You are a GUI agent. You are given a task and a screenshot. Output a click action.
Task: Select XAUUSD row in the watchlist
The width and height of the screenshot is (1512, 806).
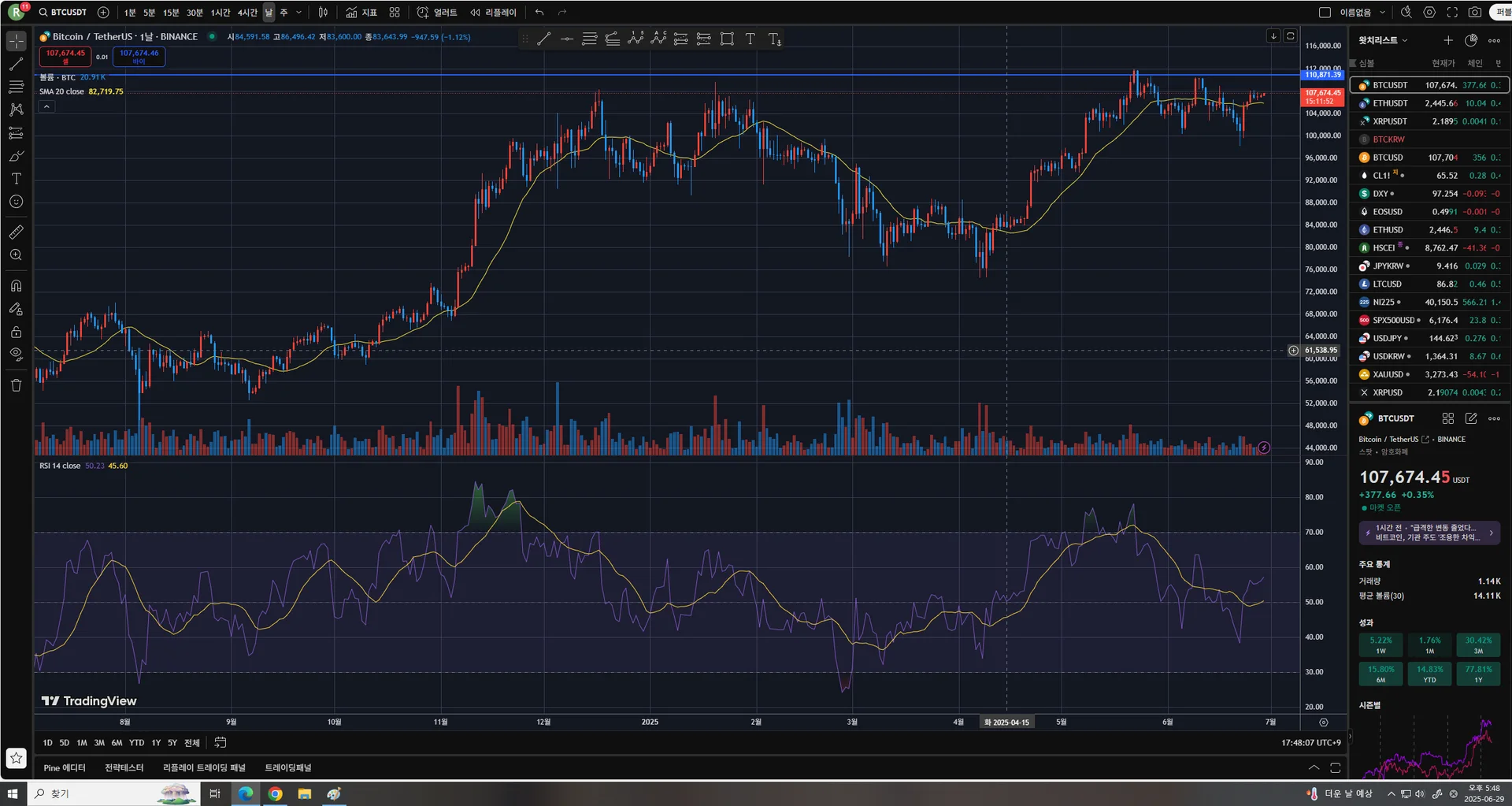pyautogui.click(x=1430, y=374)
